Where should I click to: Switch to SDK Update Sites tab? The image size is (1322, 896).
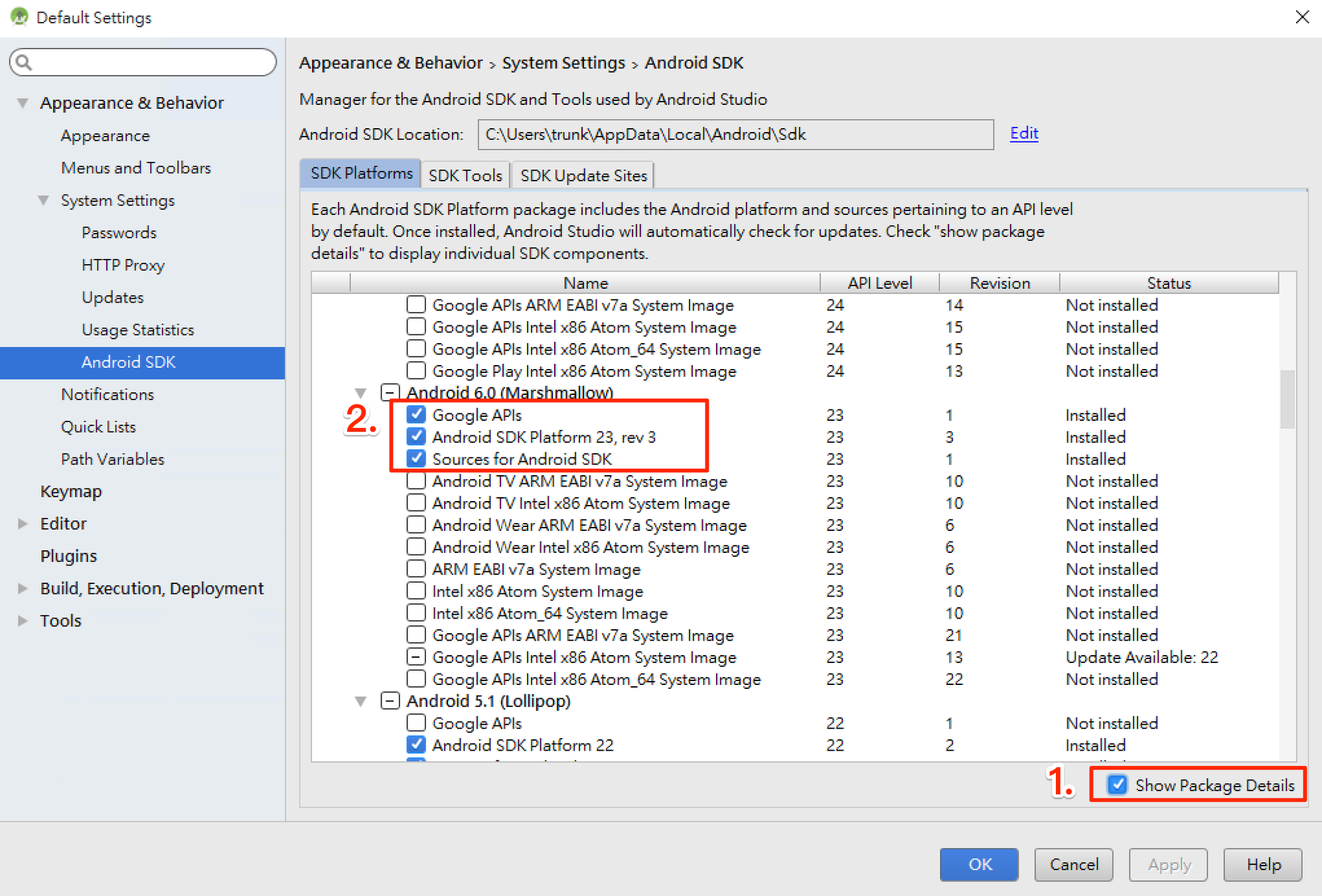pyautogui.click(x=583, y=175)
